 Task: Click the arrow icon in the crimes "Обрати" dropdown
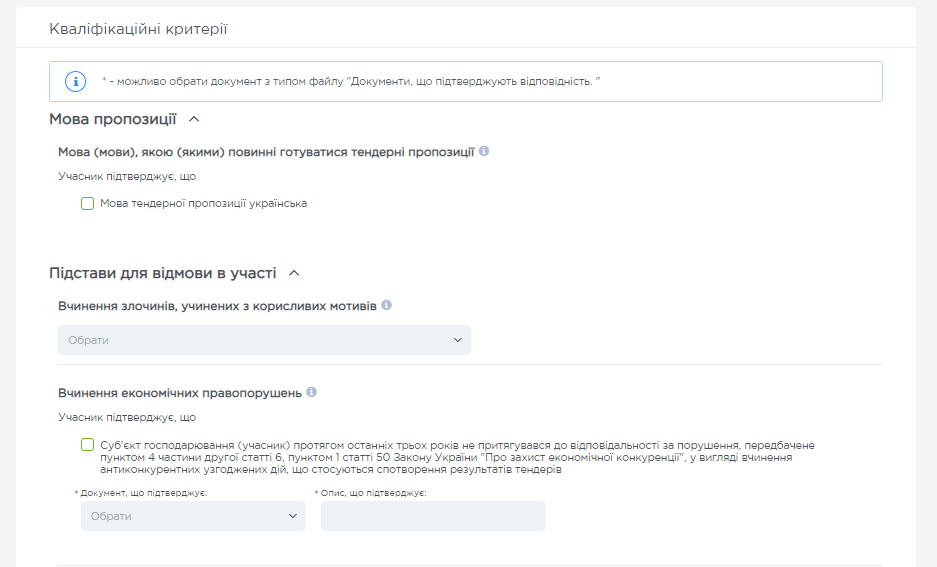pyautogui.click(x=458, y=340)
